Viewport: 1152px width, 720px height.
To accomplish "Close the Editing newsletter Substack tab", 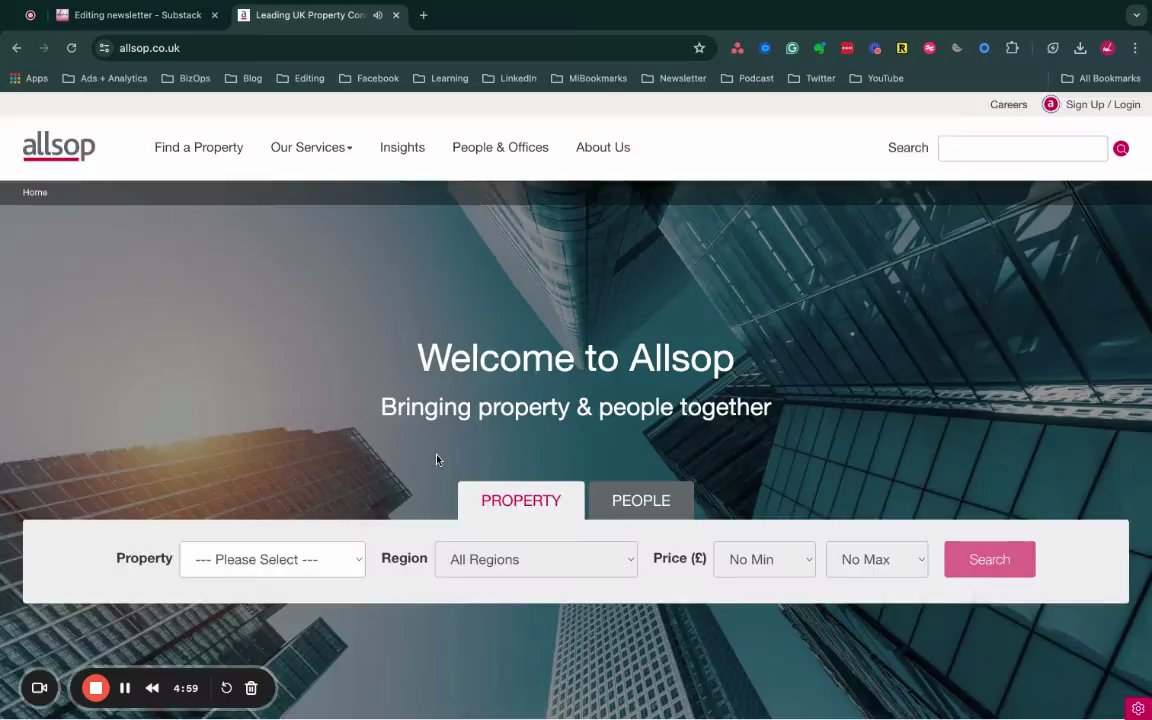I will point(215,15).
